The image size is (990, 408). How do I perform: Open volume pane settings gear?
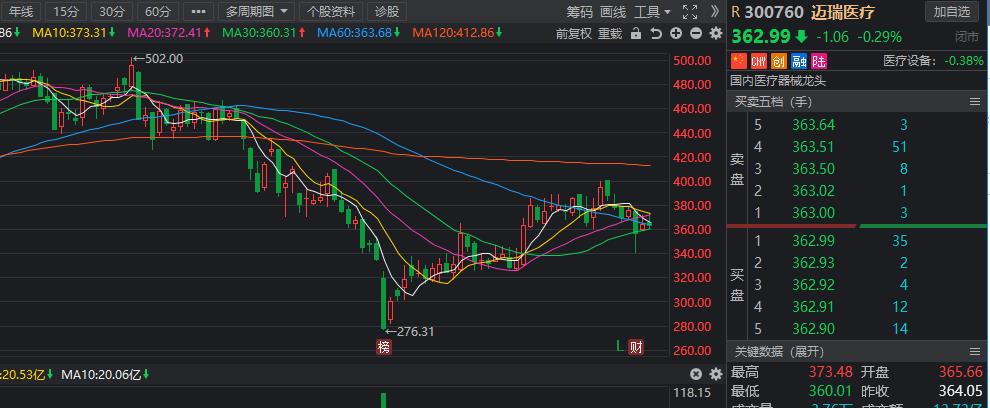tap(716, 374)
